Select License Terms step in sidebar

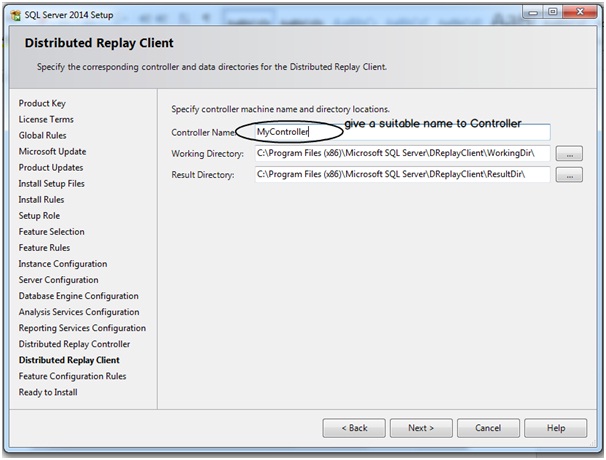[46, 119]
